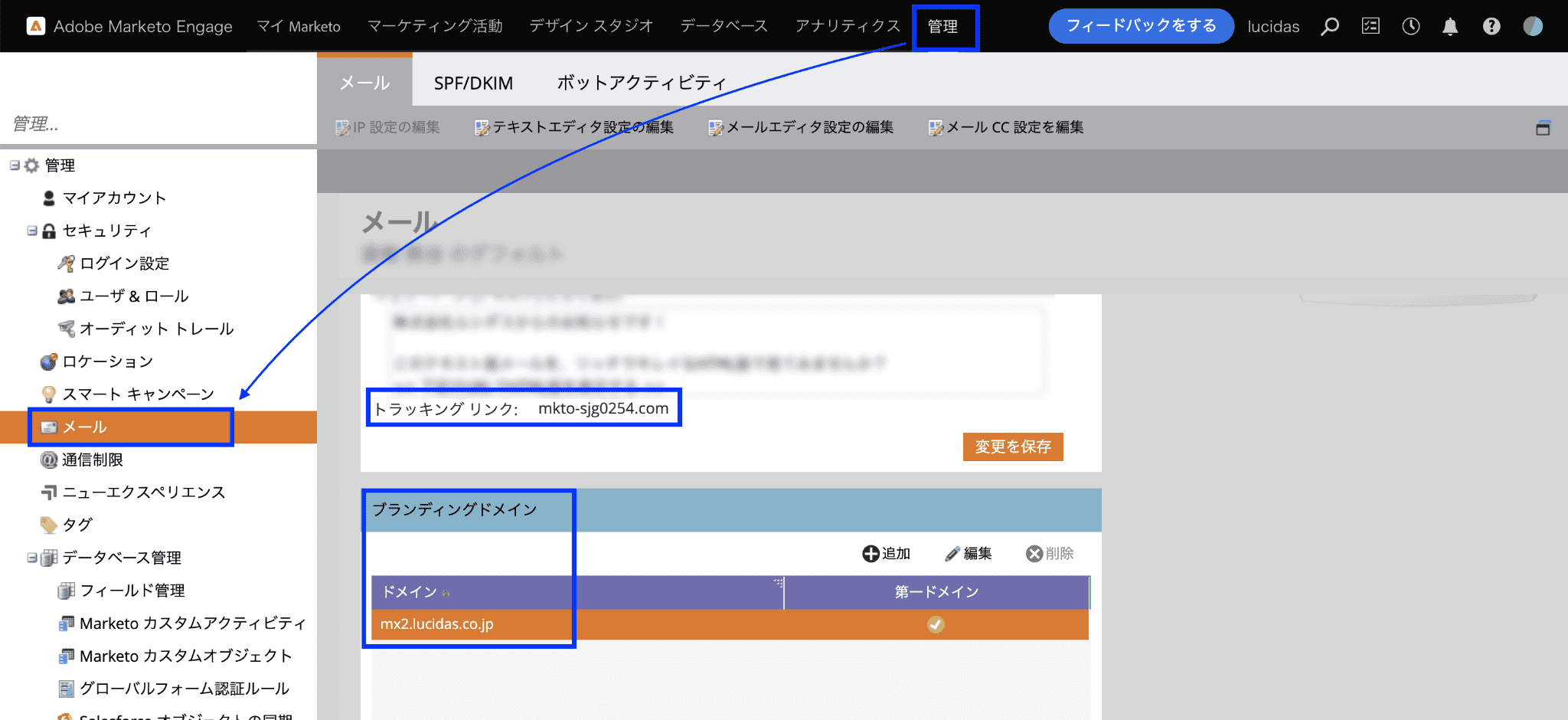Open the help question mark icon
This screenshot has width=1568, height=720.
coord(1491,27)
